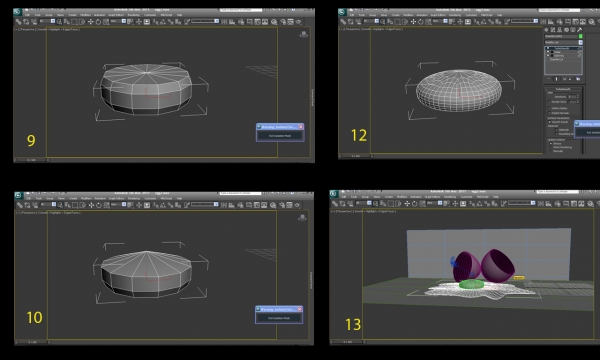Viewport: 600px width, 360px height.
Task: Toggle the TurboSmooth modifier light bulb
Action: [548, 48]
